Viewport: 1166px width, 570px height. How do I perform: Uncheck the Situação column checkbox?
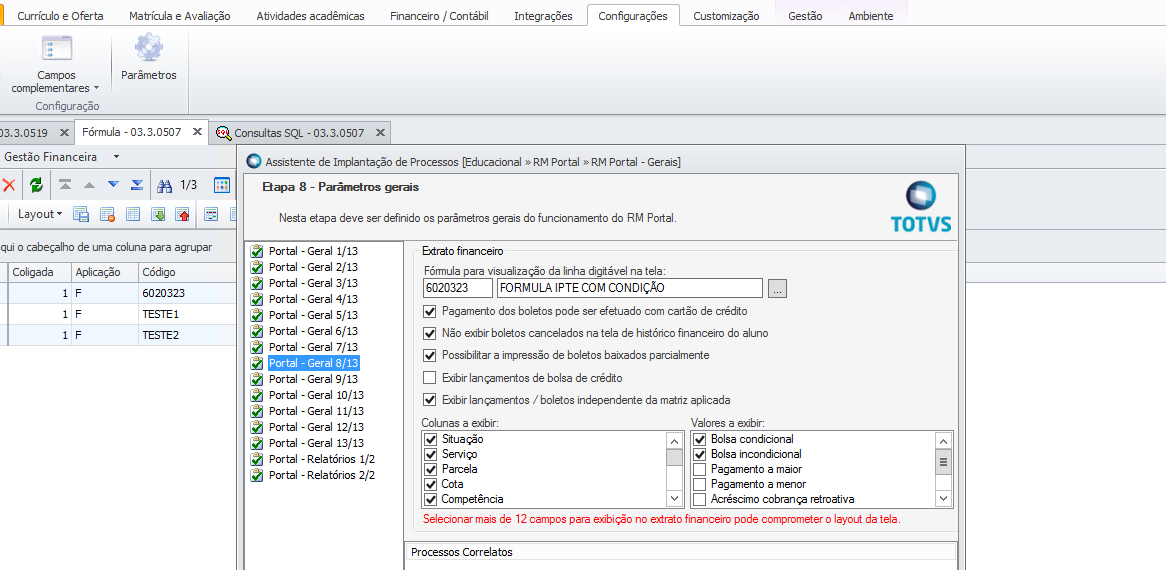tap(430, 439)
